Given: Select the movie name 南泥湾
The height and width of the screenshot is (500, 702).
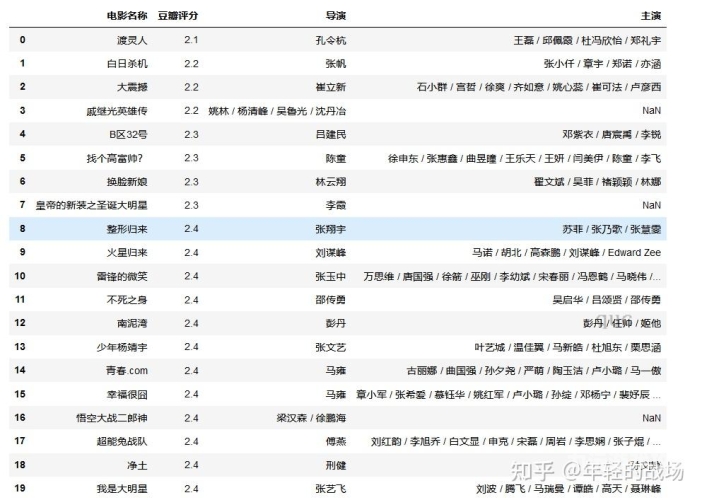Looking at the screenshot, I should coord(132,323).
